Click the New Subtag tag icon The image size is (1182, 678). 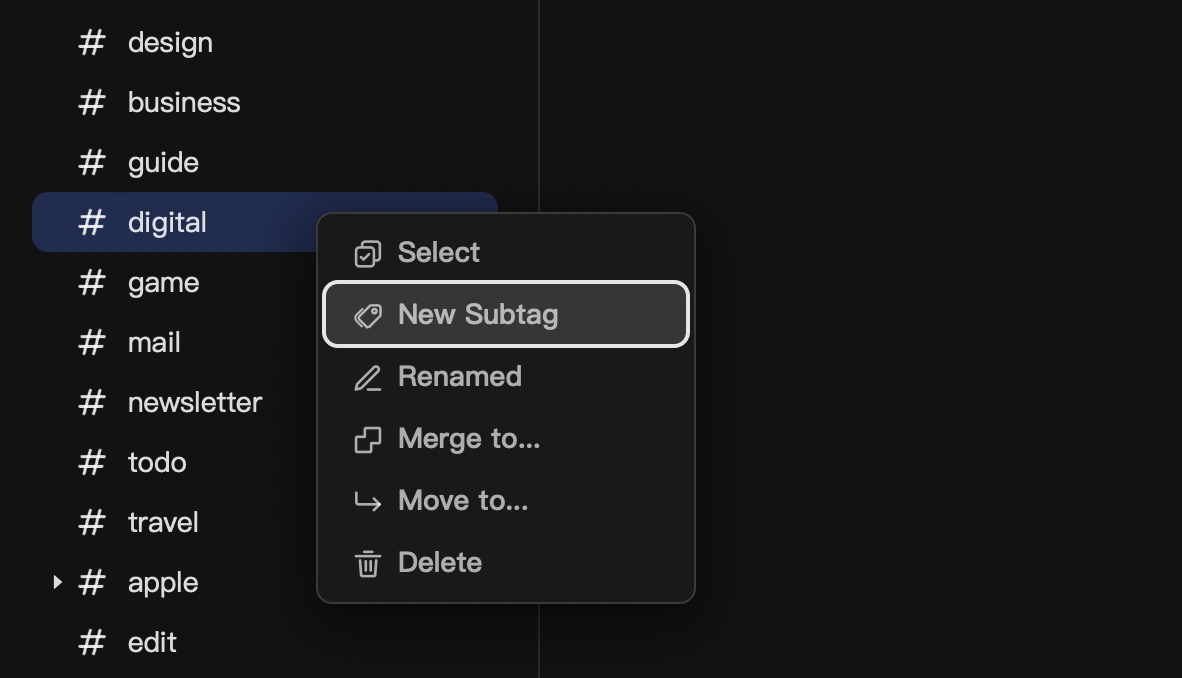[x=368, y=315]
